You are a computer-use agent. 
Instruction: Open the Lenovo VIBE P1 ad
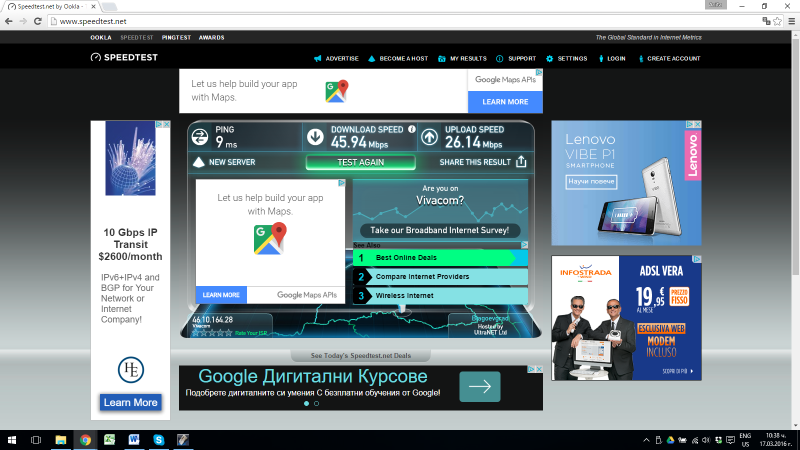[x=626, y=183]
